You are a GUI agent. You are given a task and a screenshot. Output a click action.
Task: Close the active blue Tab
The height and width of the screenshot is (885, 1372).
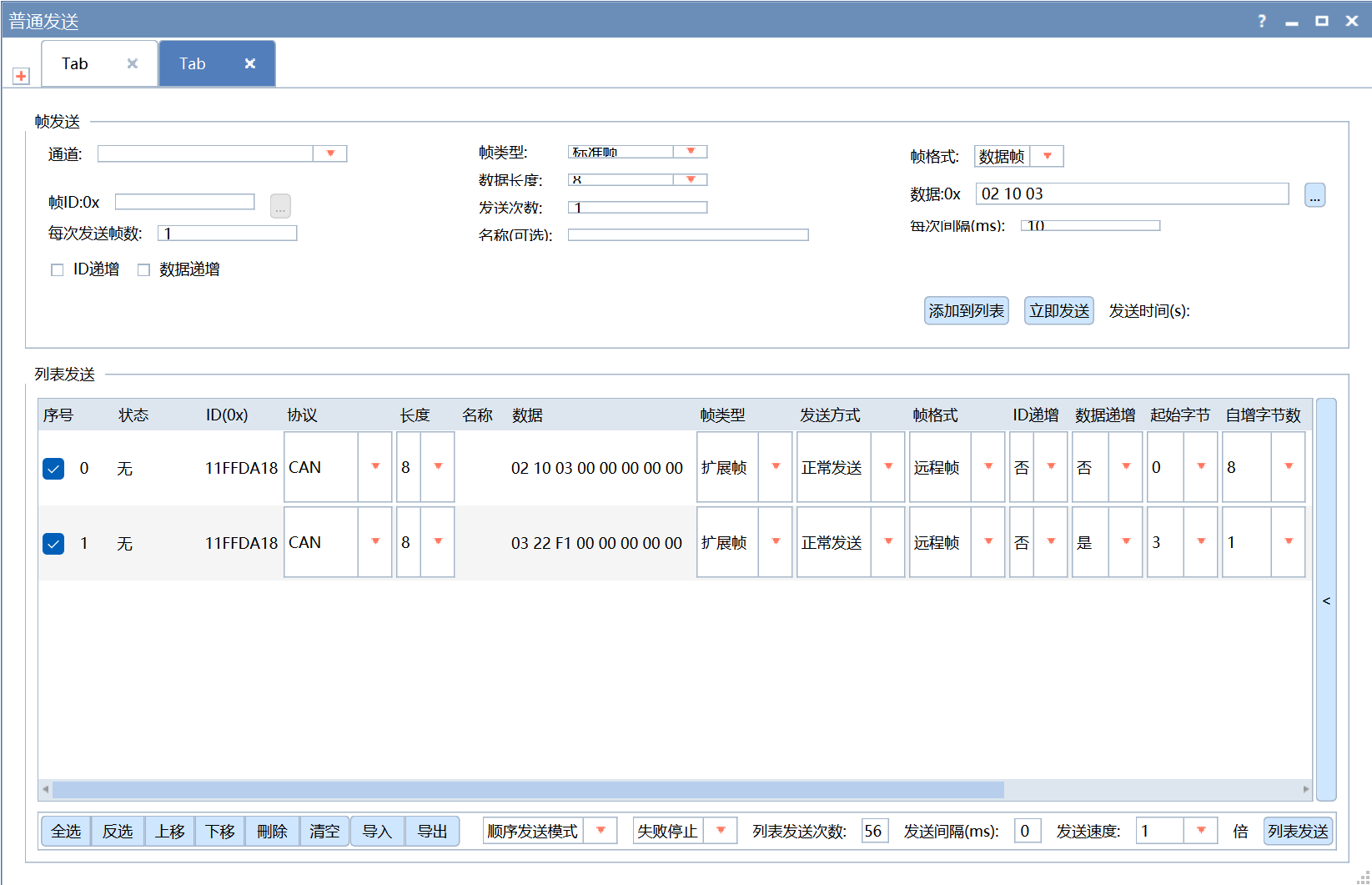[249, 63]
